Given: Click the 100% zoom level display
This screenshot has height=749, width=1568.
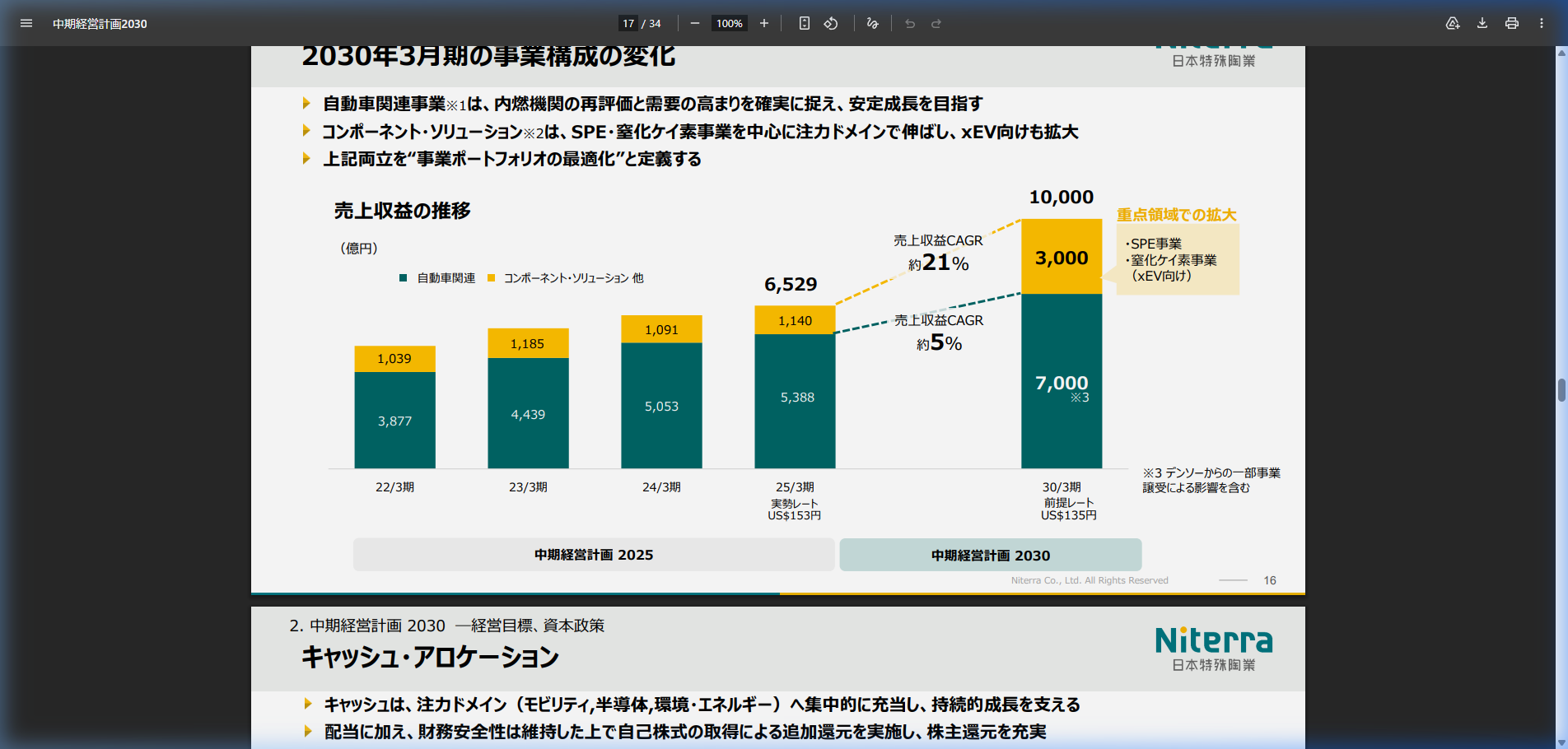Looking at the screenshot, I should [x=729, y=23].
